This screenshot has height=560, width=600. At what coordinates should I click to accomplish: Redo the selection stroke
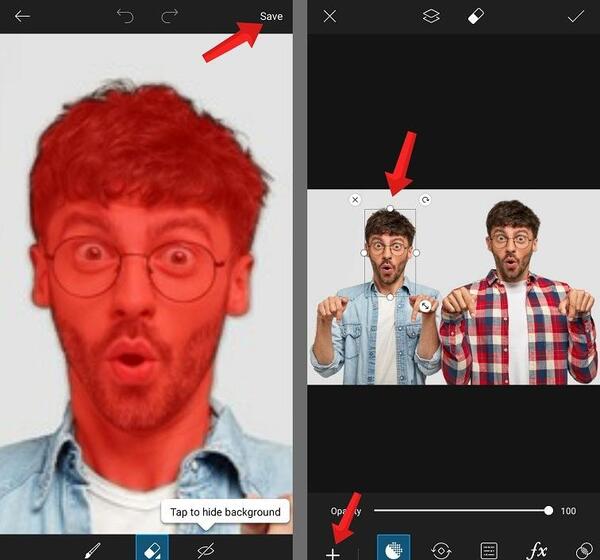[x=169, y=16]
